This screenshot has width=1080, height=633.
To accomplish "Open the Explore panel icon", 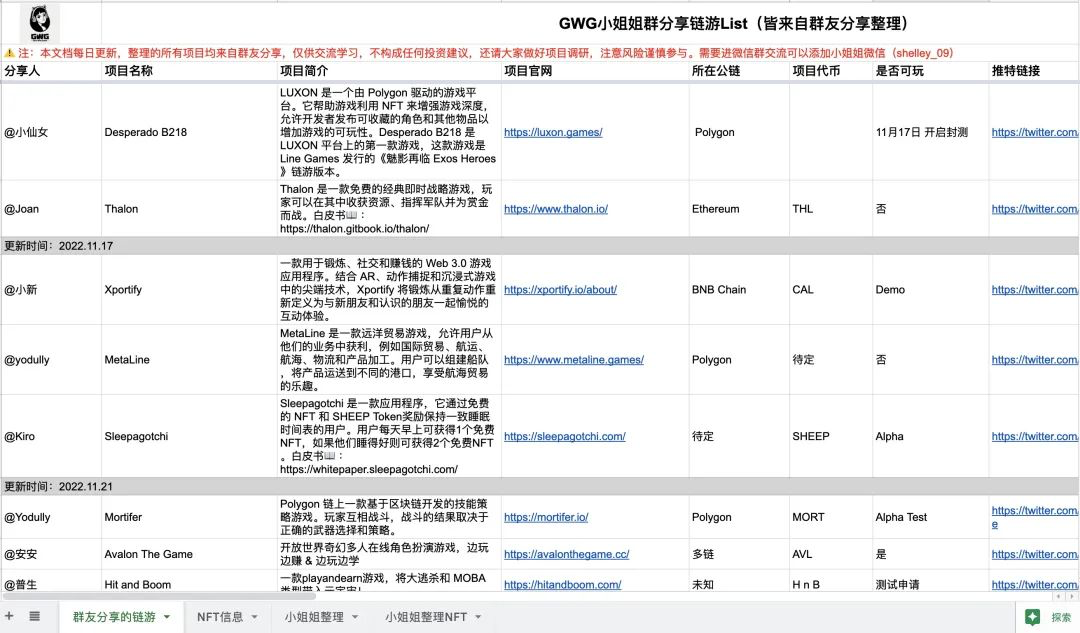I will click(1032, 617).
